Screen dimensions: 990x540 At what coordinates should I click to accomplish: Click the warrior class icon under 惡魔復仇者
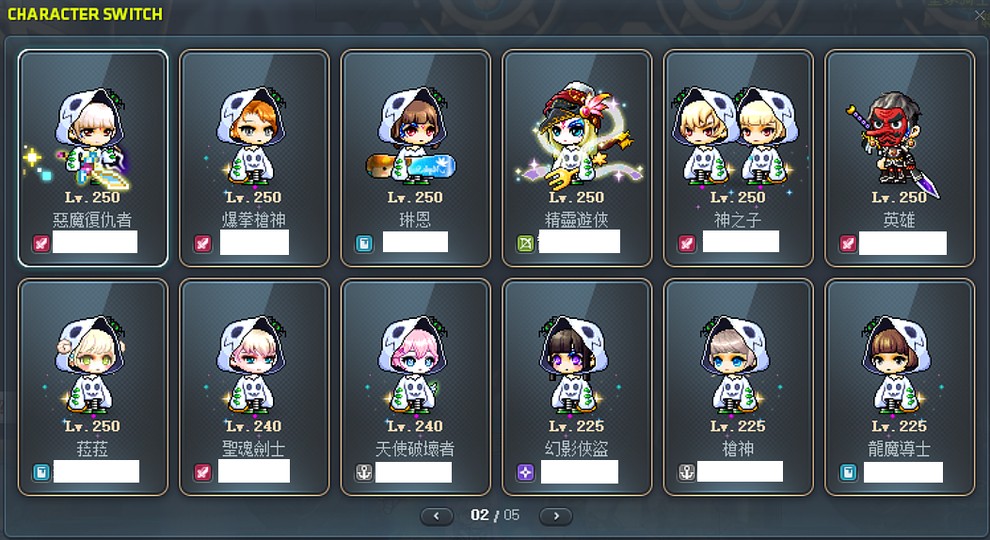click(41, 243)
